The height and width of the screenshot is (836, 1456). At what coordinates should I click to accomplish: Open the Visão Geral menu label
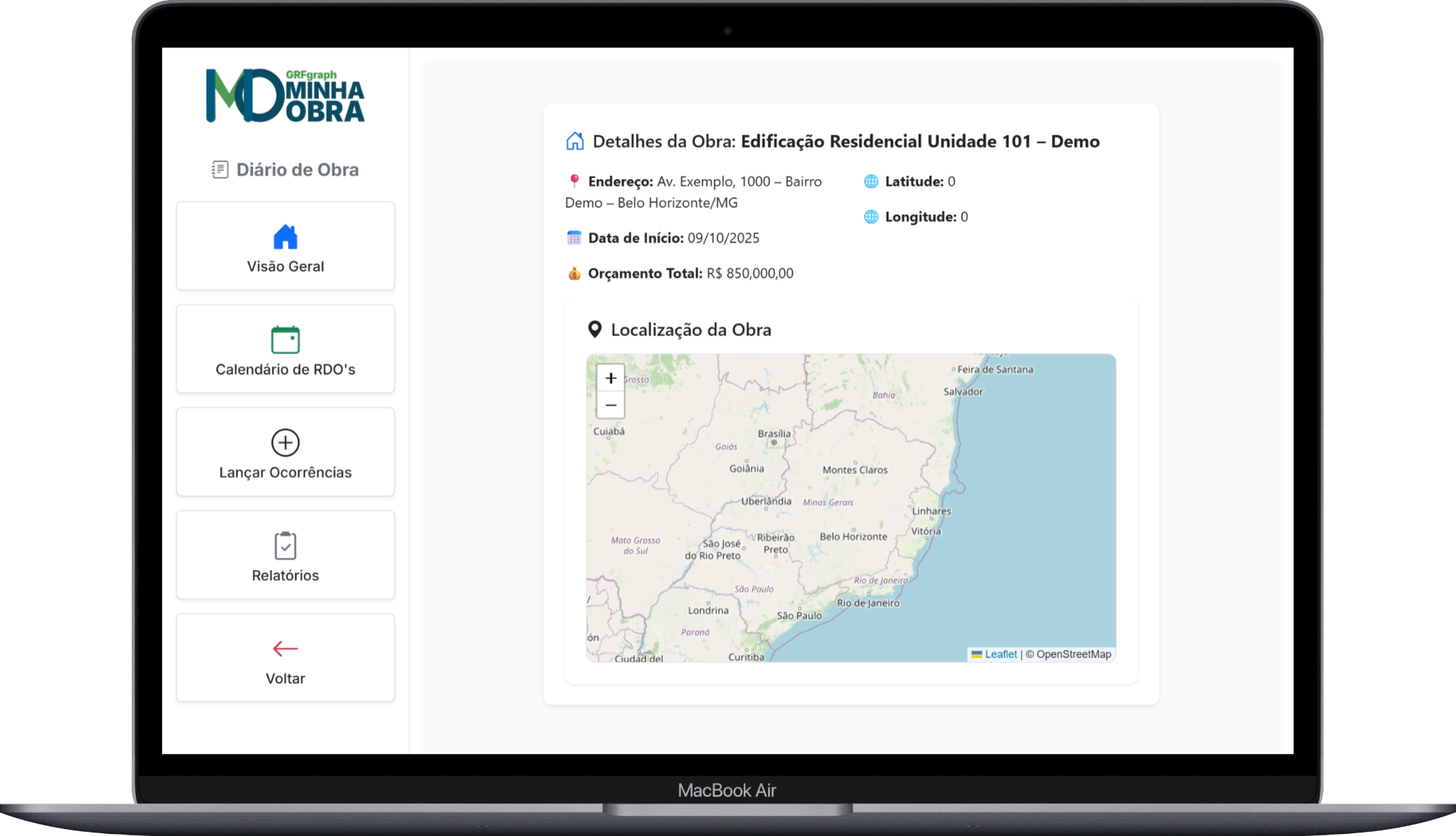pyautogui.click(x=285, y=266)
